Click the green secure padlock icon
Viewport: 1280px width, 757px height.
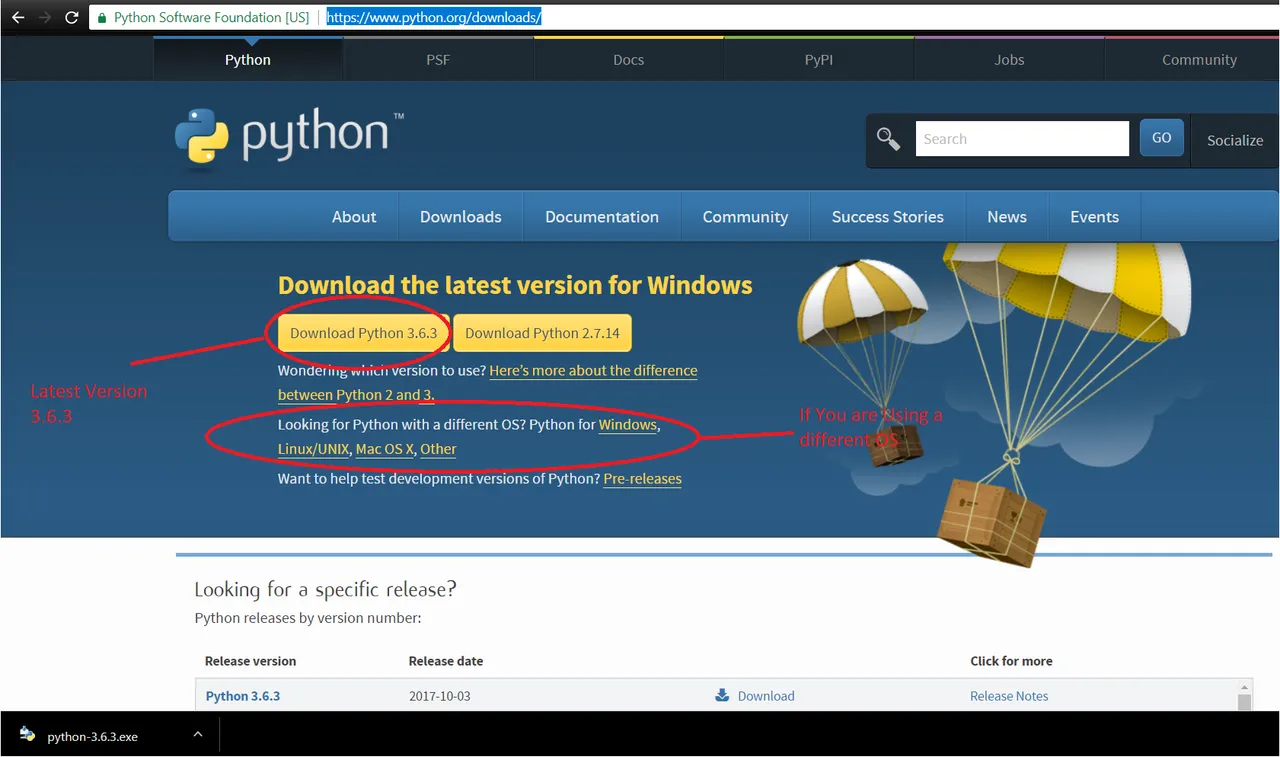pyautogui.click(x=101, y=18)
